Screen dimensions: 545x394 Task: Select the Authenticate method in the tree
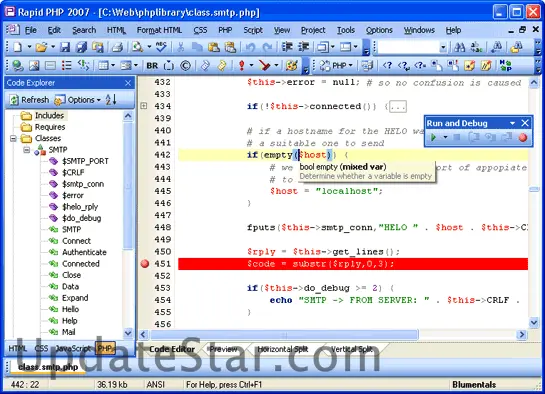[x=84, y=252]
